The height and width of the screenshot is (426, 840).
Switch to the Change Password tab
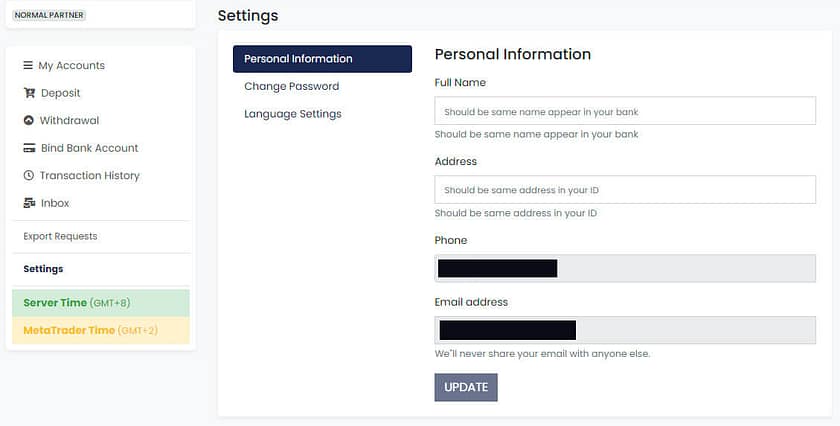(x=291, y=87)
